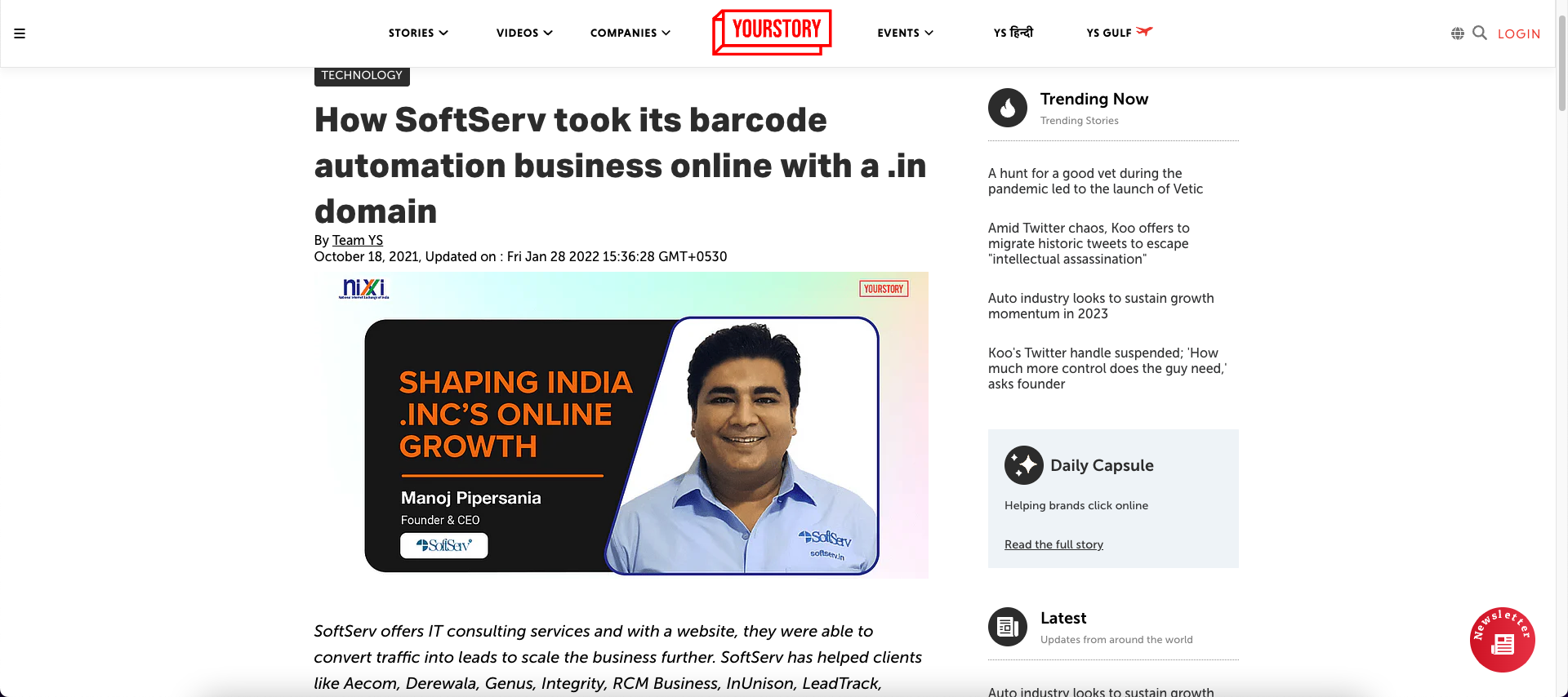The height and width of the screenshot is (697, 1568).
Task: Open Read the full story link
Action: (1053, 544)
